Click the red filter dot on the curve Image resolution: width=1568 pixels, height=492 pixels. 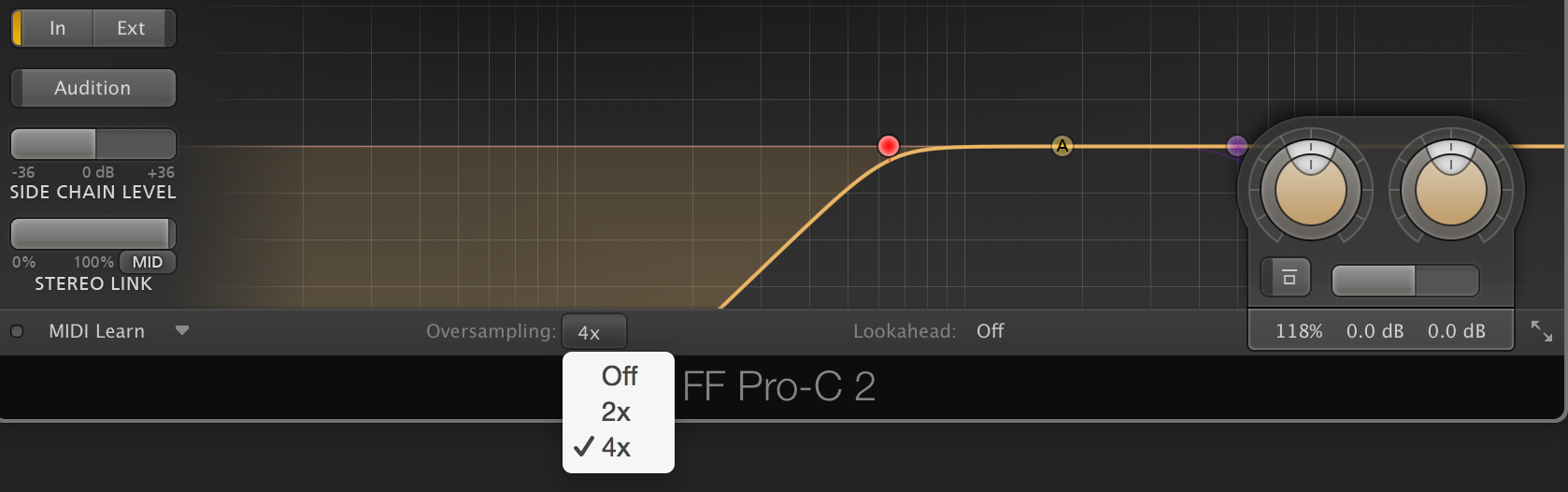(889, 146)
